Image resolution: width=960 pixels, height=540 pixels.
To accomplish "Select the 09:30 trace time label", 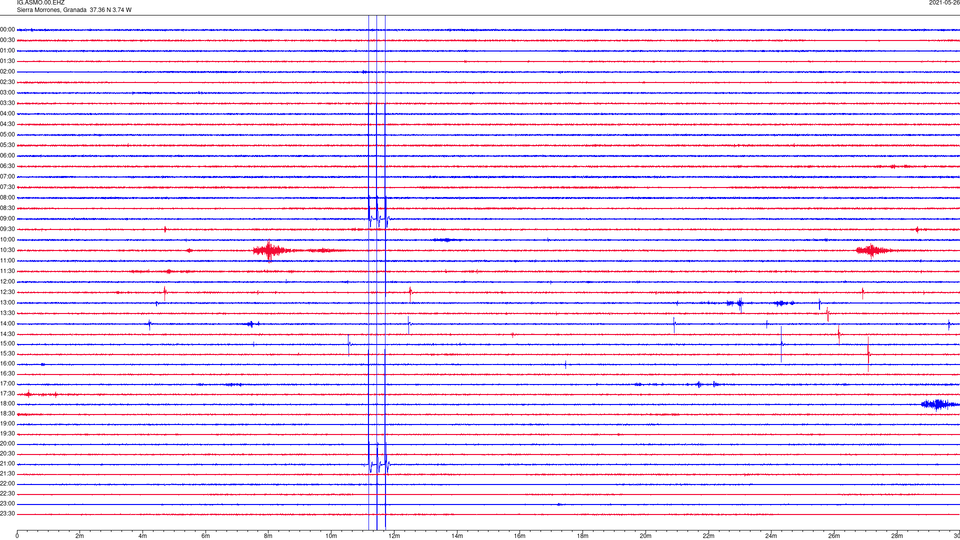I will (7, 229).
